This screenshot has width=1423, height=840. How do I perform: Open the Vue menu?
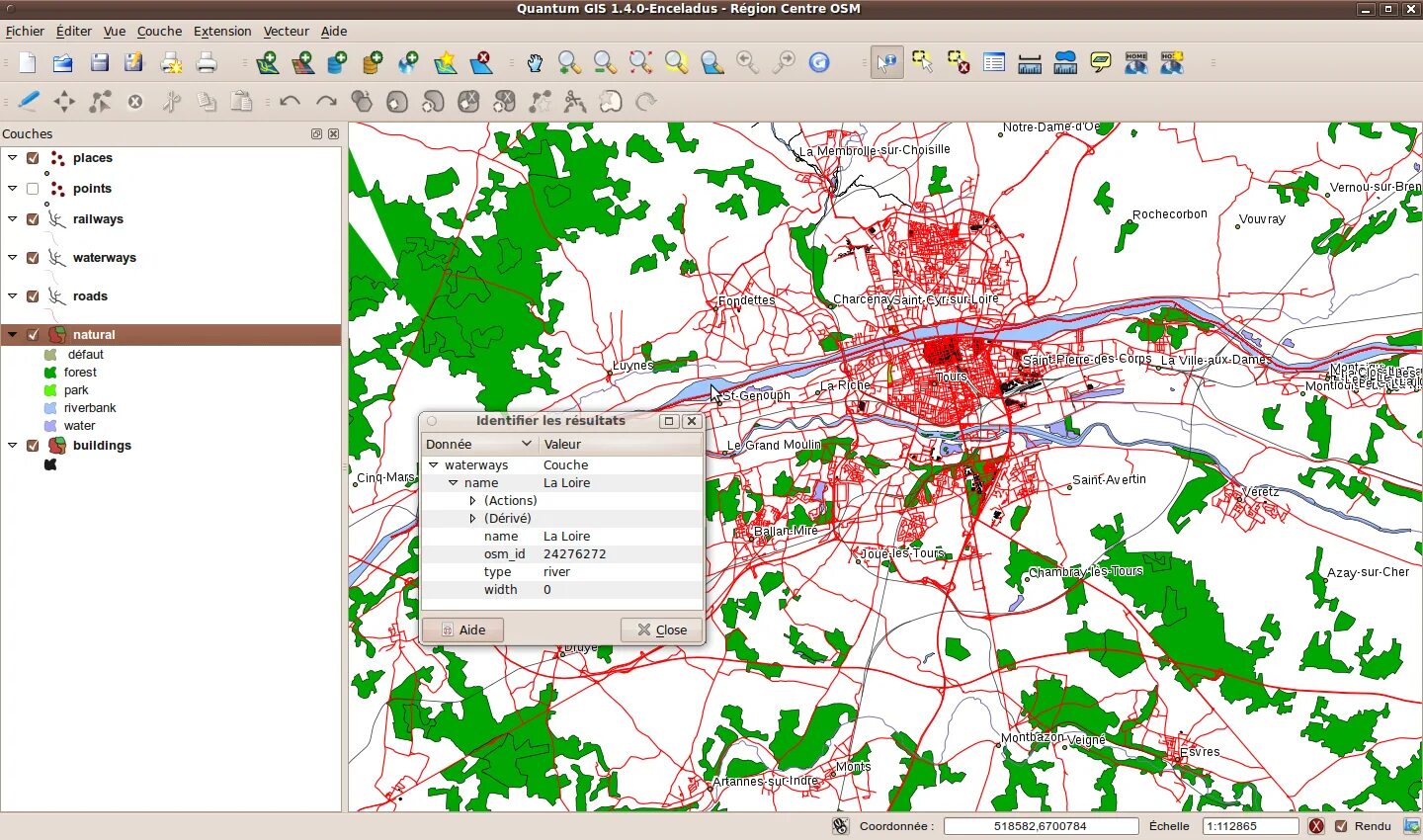pyautogui.click(x=115, y=32)
